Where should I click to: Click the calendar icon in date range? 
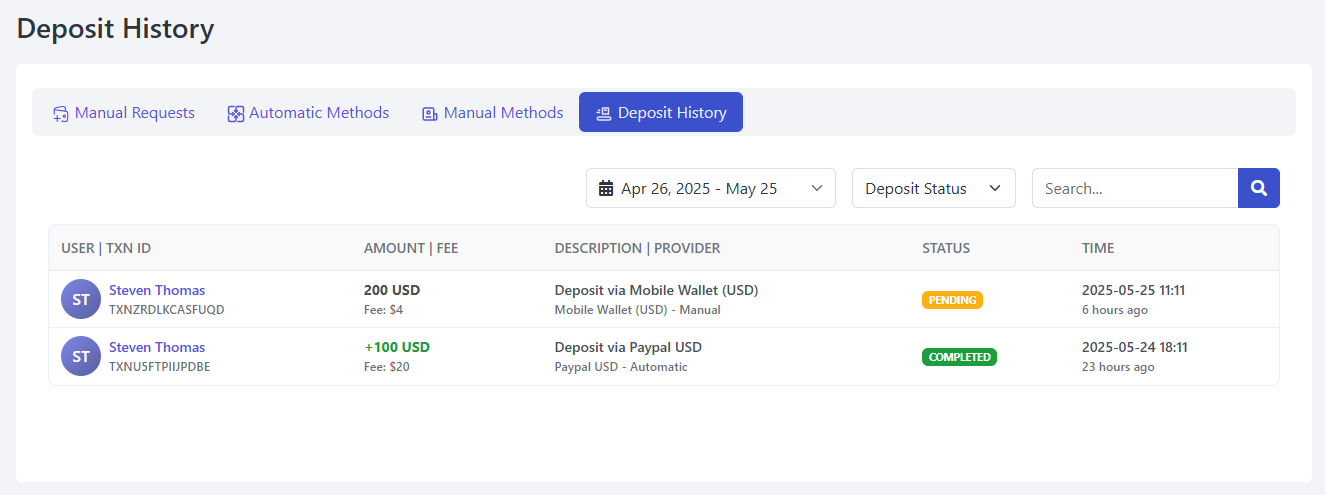tap(606, 188)
